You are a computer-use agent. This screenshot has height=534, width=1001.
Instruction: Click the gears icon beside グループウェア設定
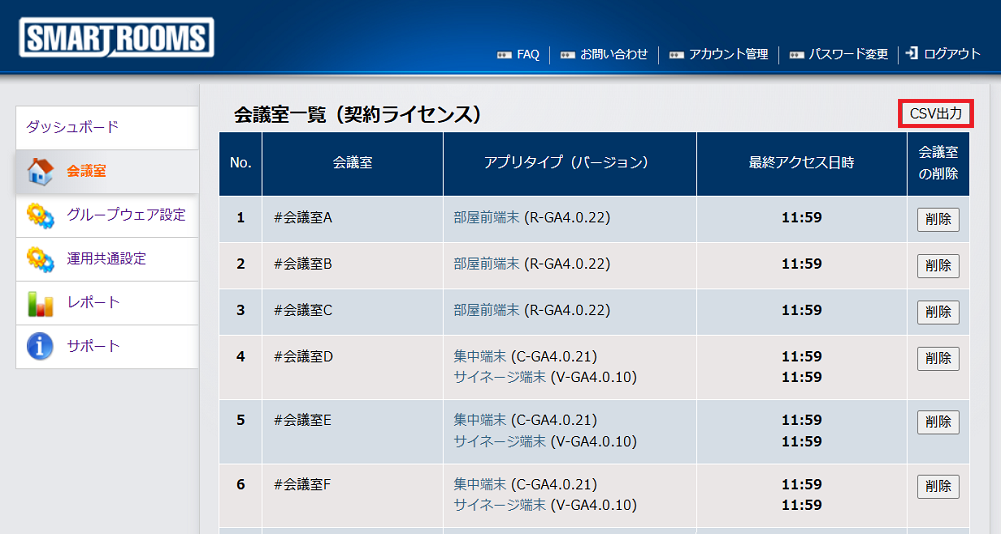40,215
